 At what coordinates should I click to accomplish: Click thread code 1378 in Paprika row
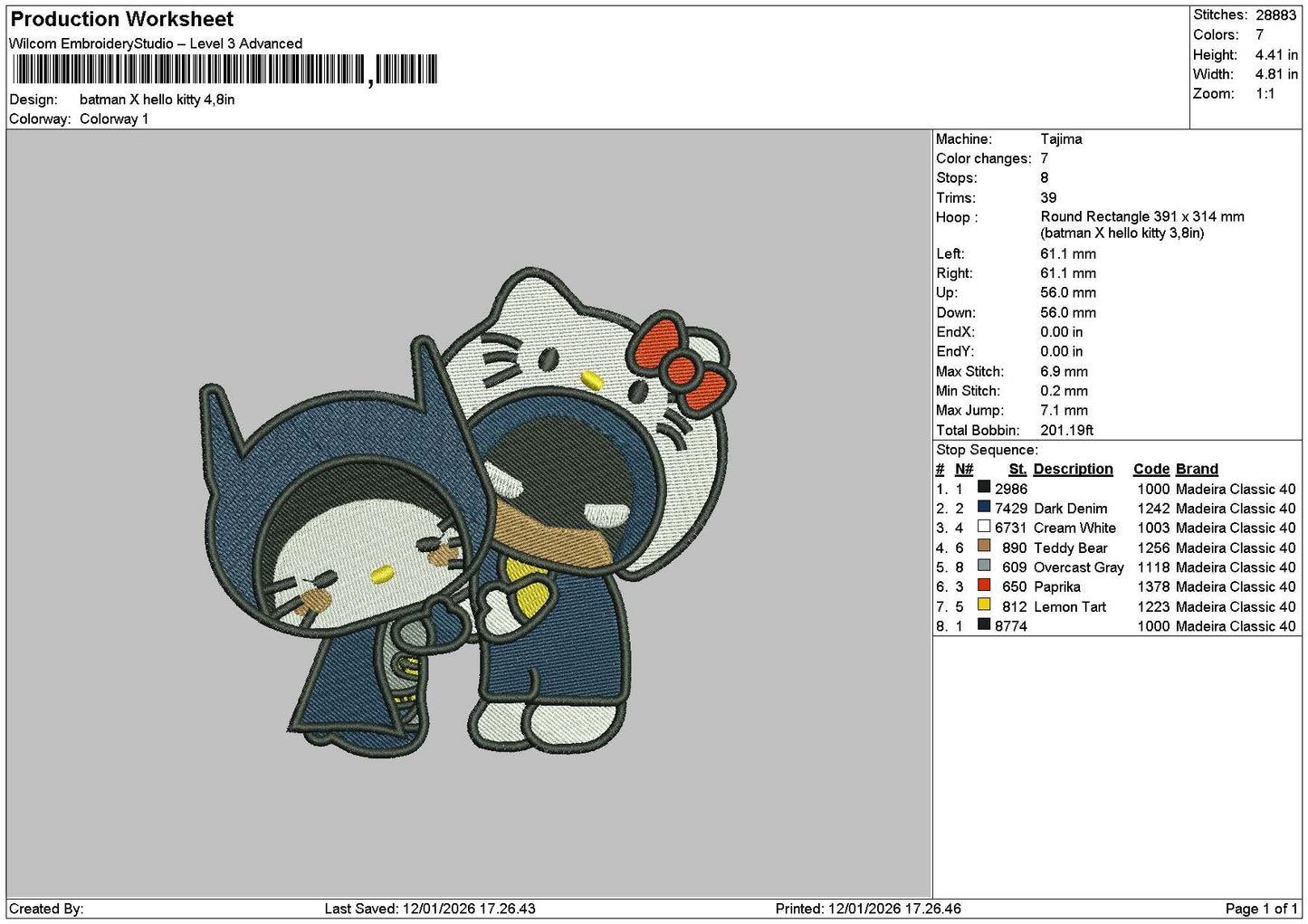pos(1153,586)
